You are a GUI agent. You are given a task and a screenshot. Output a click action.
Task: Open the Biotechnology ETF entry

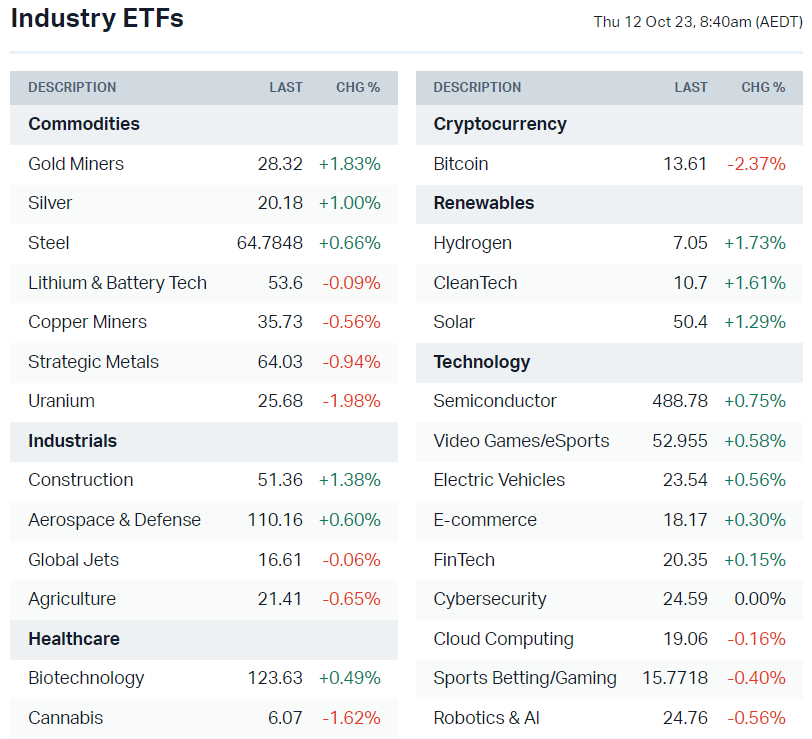pyautogui.click(x=86, y=678)
